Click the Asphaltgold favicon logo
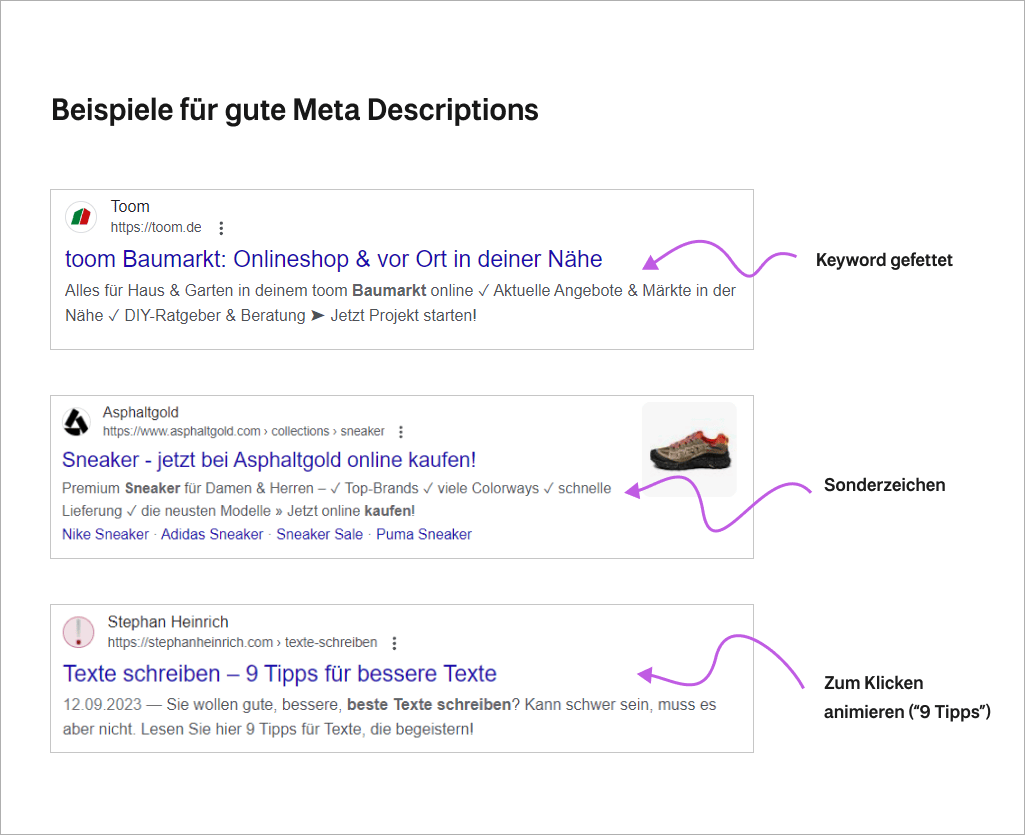Image resolution: width=1025 pixels, height=835 pixels. [x=76, y=422]
